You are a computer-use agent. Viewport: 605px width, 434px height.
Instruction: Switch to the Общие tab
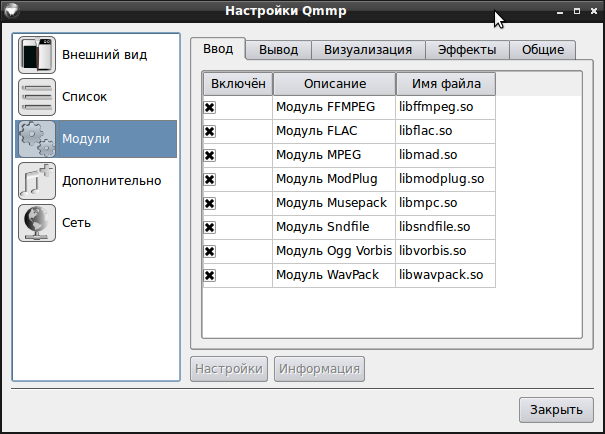[543, 50]
